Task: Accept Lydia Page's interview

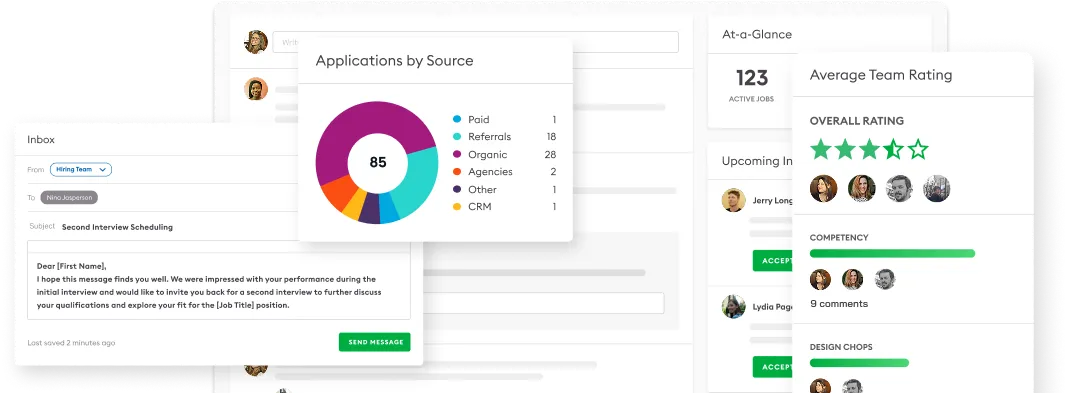Action: point(773,366)
